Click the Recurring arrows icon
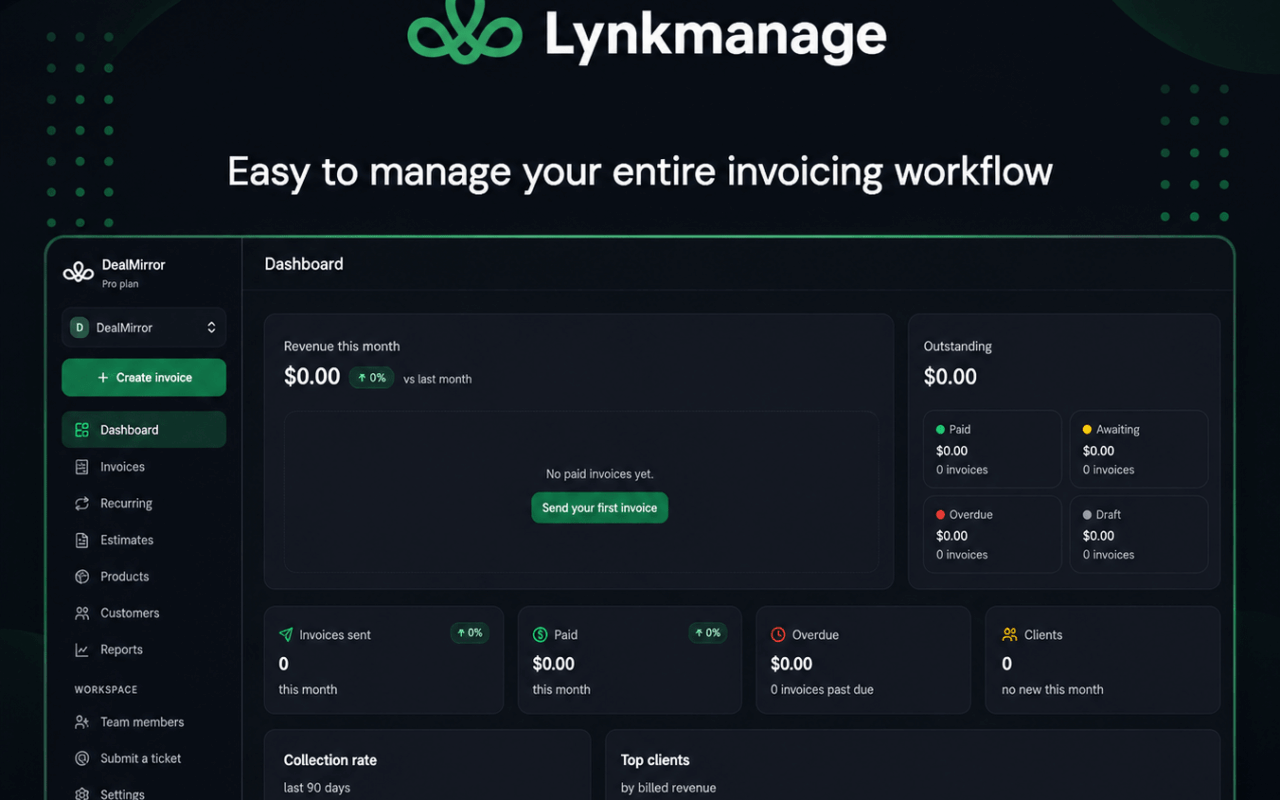Viewport: 1280px width, 800px height. tap(82, 504)
